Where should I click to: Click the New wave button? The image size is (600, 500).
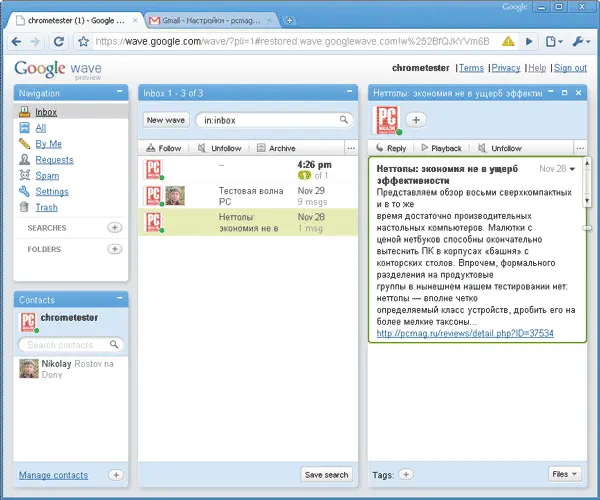tap(166, 120)
